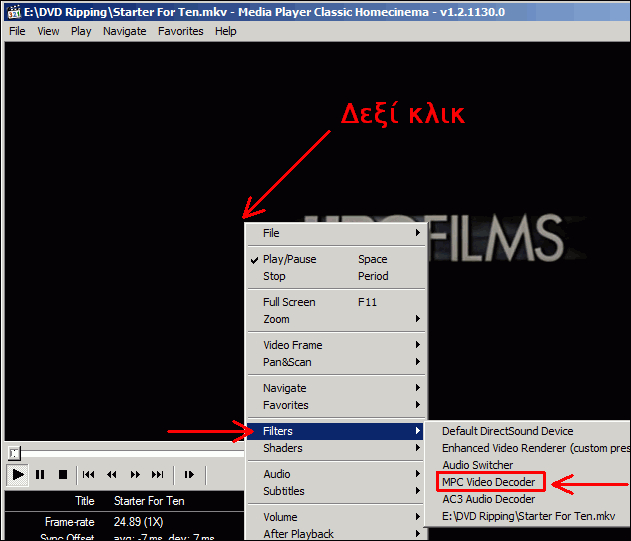Click the seek bar slider thumb
The width and height of the screenshot is (631, 541).
pos(14,454)
